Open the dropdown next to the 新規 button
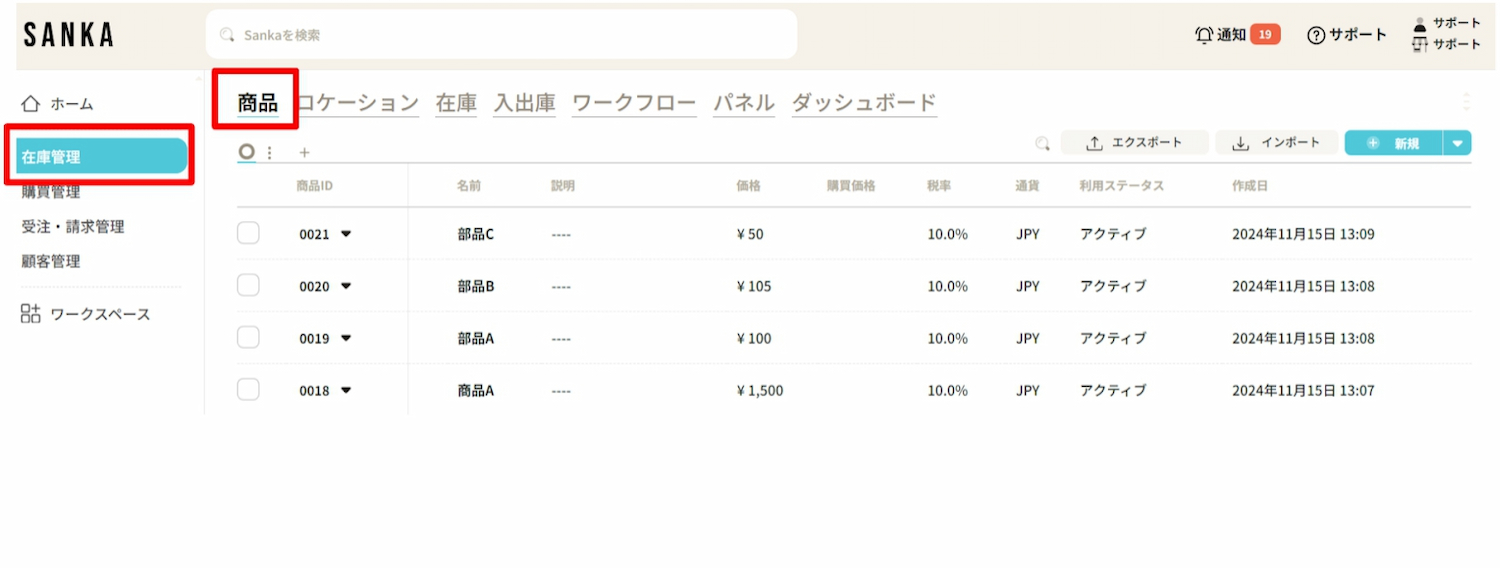The height and width of the screenshot is (568, 1500). [x=1457, y=144]
